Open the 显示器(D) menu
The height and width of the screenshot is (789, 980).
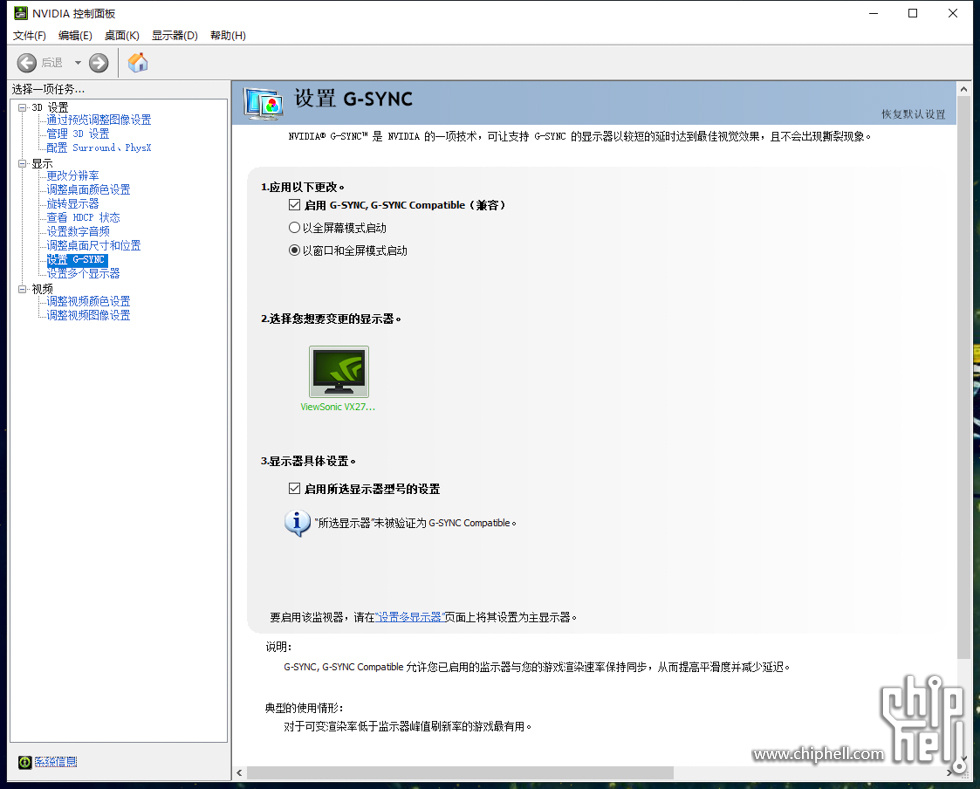tap(174, 36)
